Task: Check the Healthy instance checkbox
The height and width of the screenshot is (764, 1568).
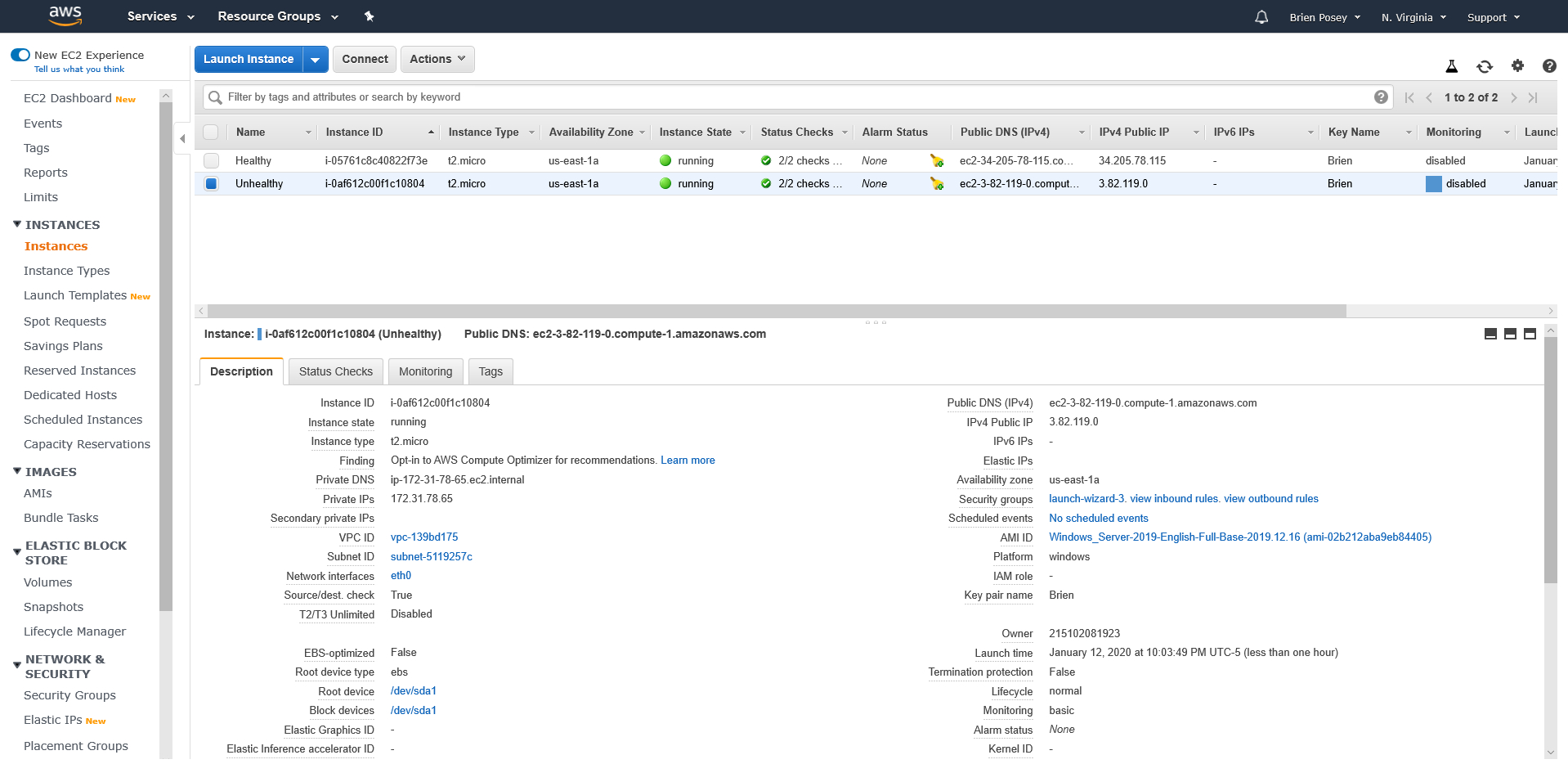Action: pos(211,161)
